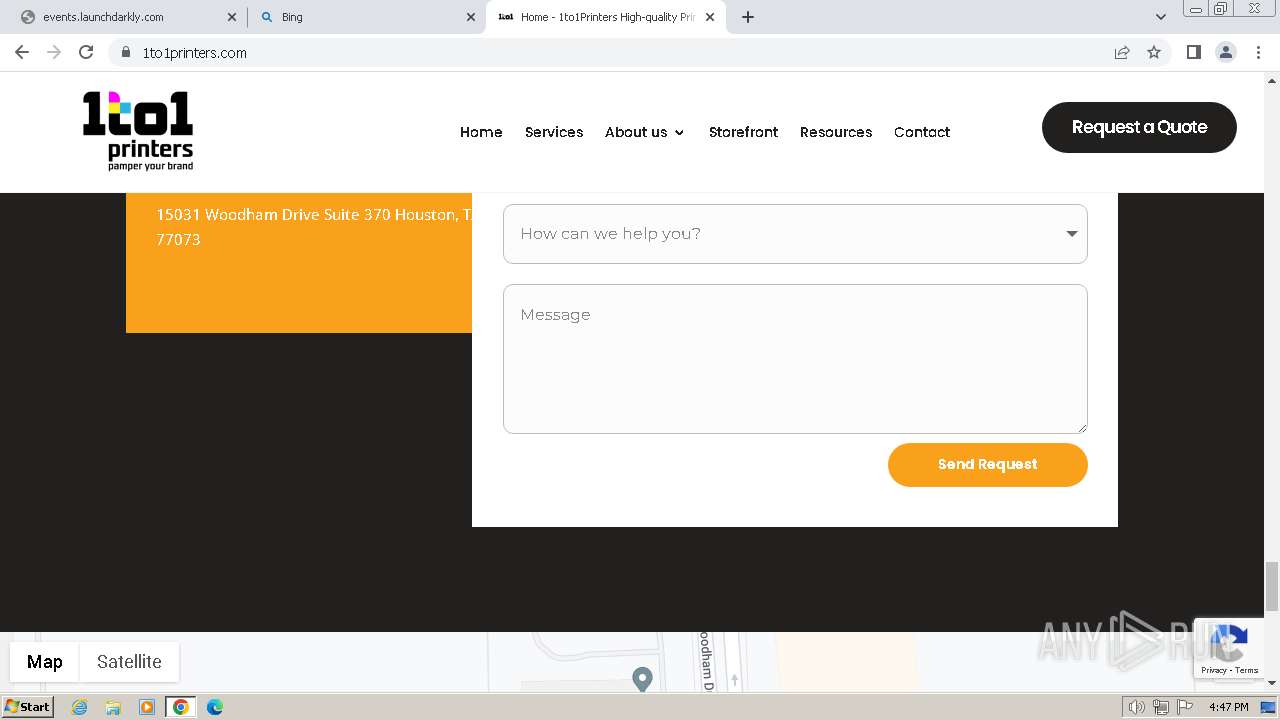Close the 1to1Printers tab
The height and width of the screenshot is (720, 1280).
point(710,17)
